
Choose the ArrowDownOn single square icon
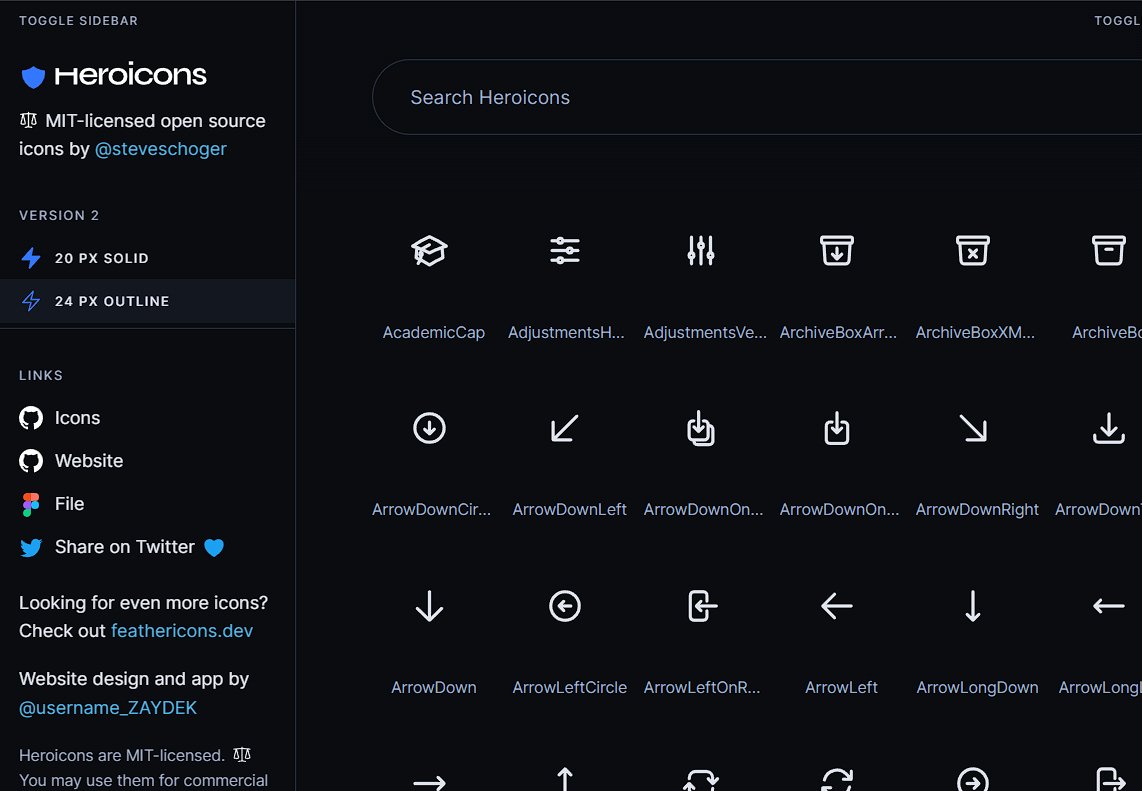[x=837, y=428]
